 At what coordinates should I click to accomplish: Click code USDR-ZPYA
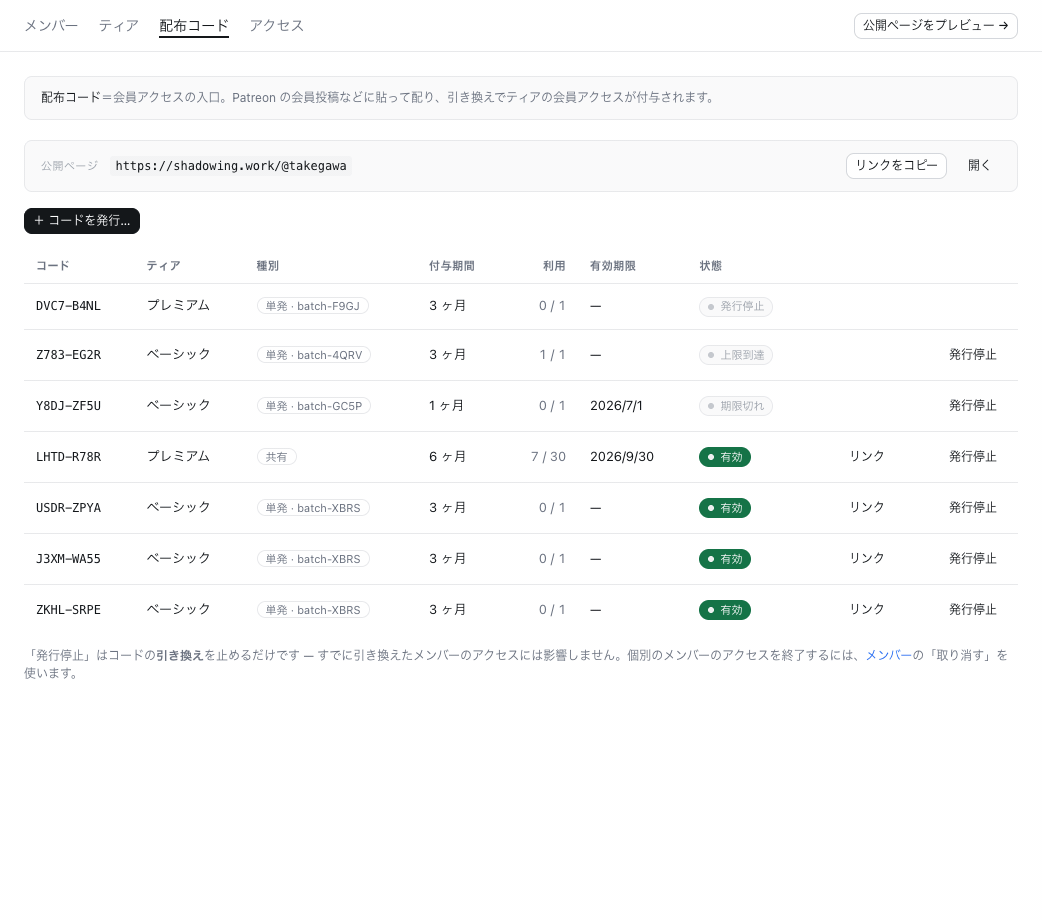[68, 508]
